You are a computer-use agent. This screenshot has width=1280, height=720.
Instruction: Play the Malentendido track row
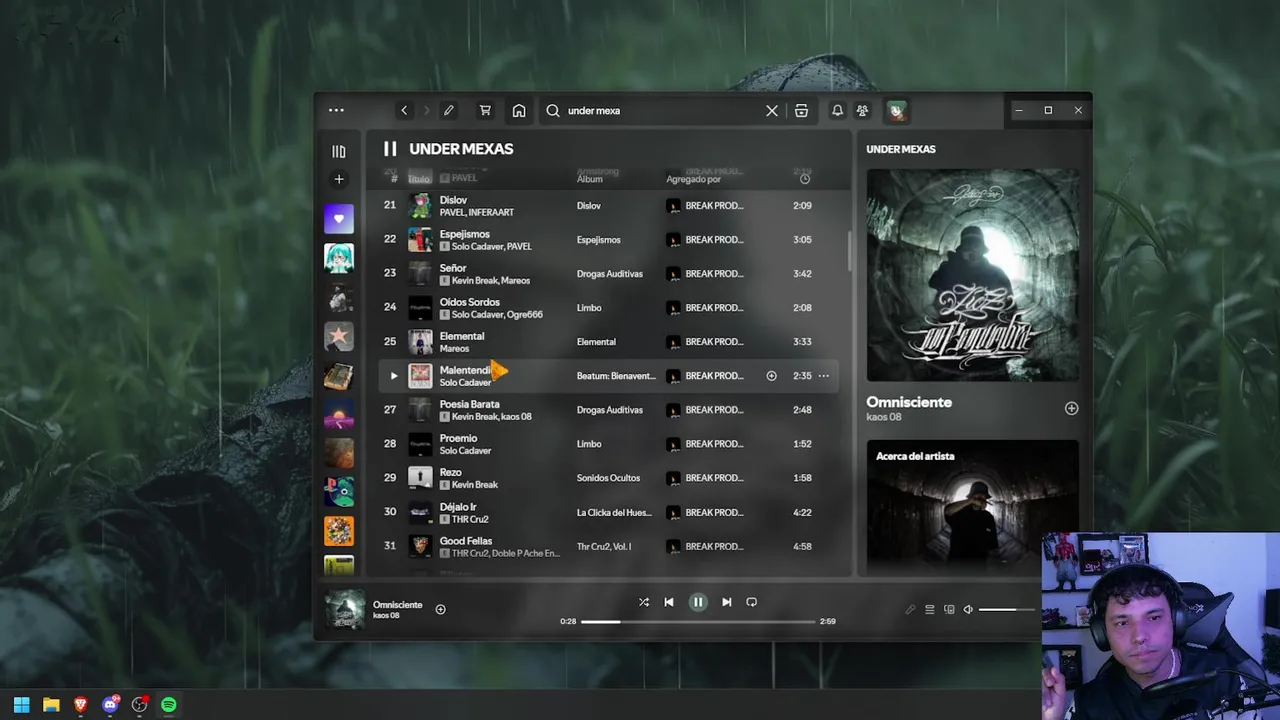(x=393, y=376)
